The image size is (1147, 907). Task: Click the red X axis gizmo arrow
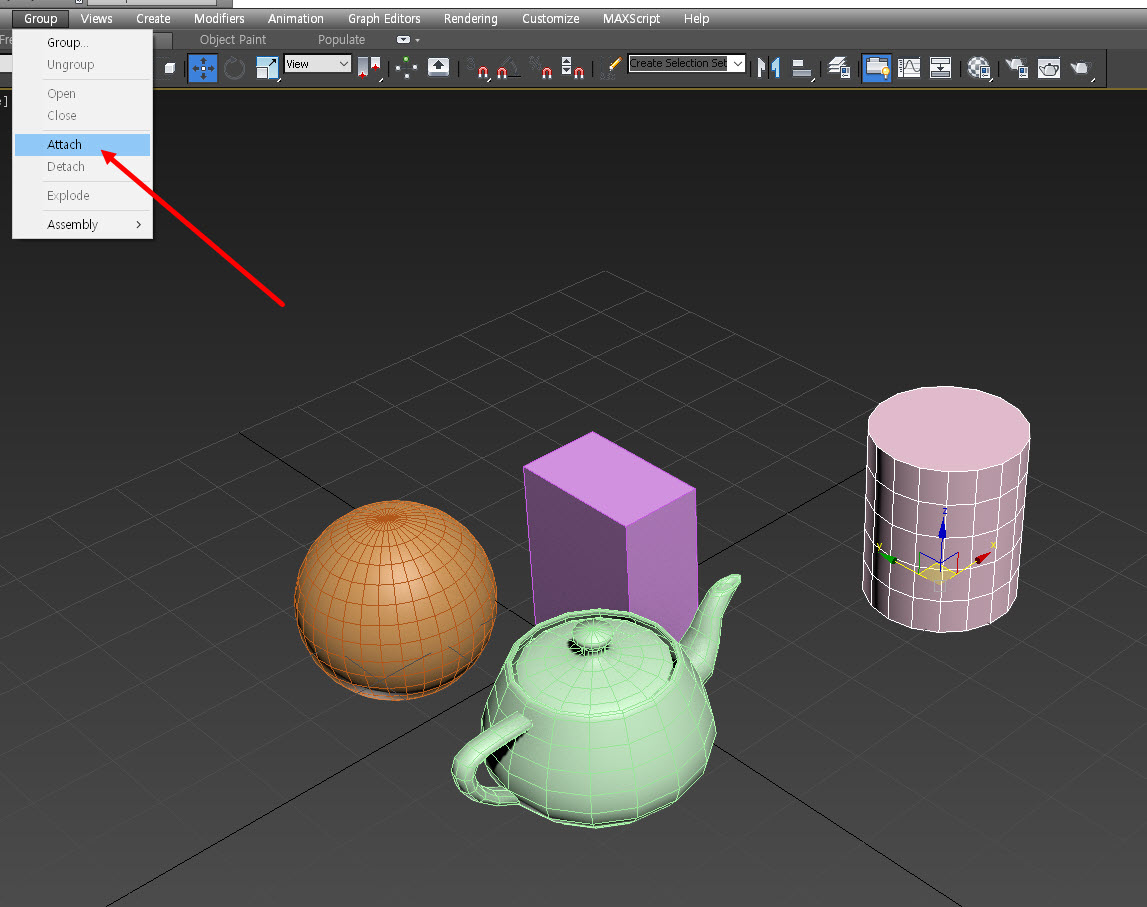click(983, 557)
